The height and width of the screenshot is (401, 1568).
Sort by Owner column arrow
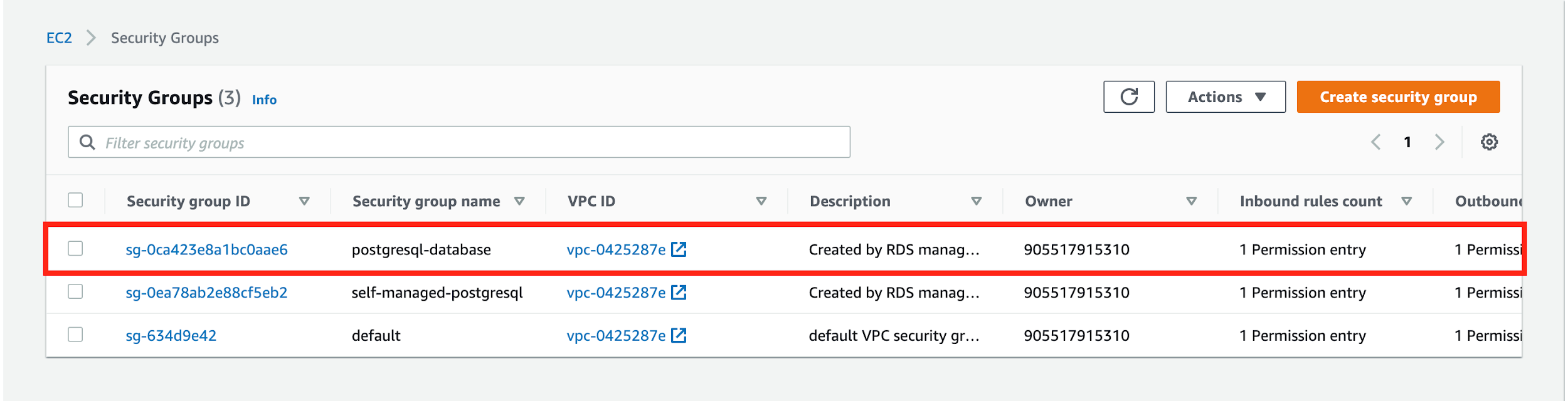tap(1192, 201)
